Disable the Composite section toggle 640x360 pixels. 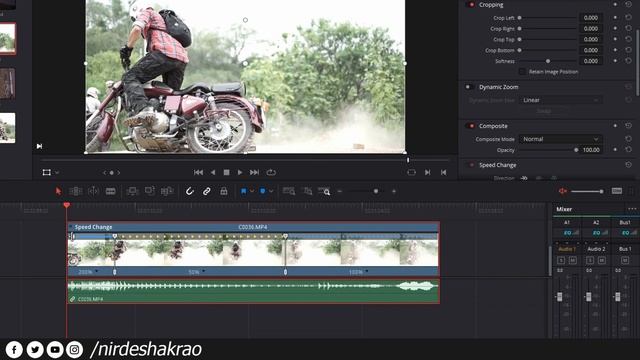click(x=471, y=126)
